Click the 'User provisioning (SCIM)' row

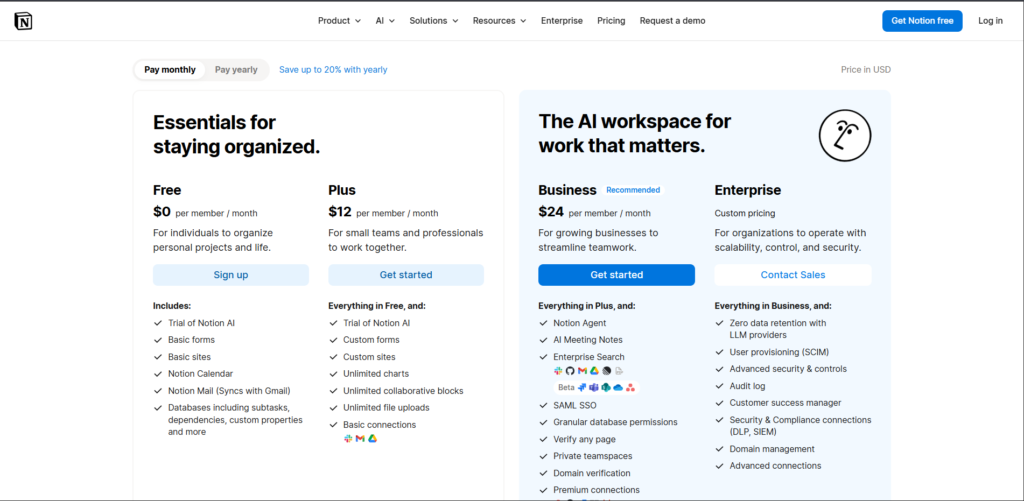click(779, 352)
